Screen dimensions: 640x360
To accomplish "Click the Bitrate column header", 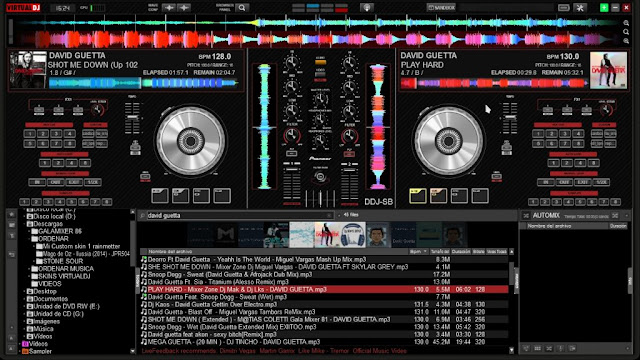I will pyautogui.click(x=479, y=252).
